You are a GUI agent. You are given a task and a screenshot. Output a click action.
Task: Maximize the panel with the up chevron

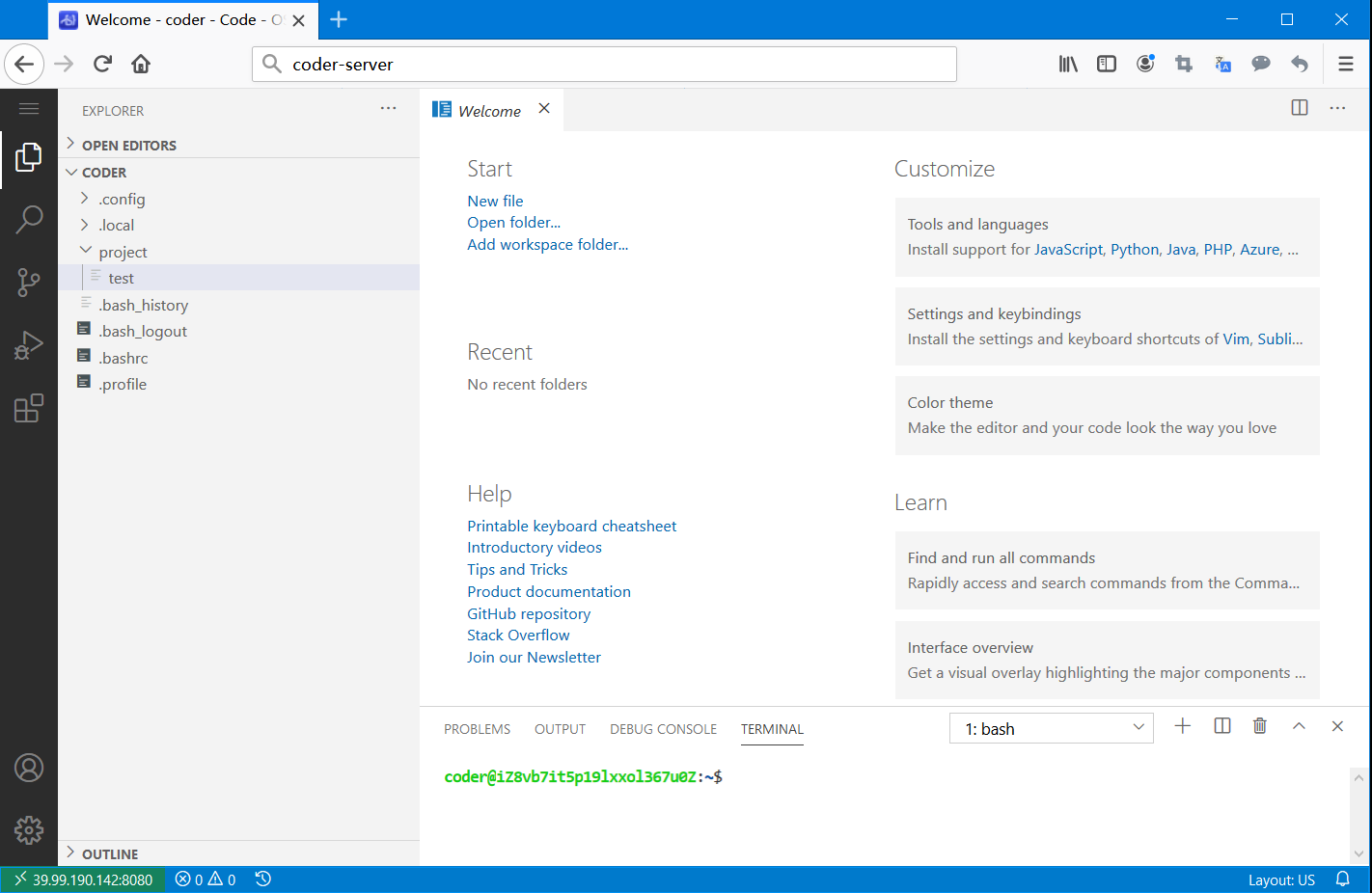[1299, 726]
